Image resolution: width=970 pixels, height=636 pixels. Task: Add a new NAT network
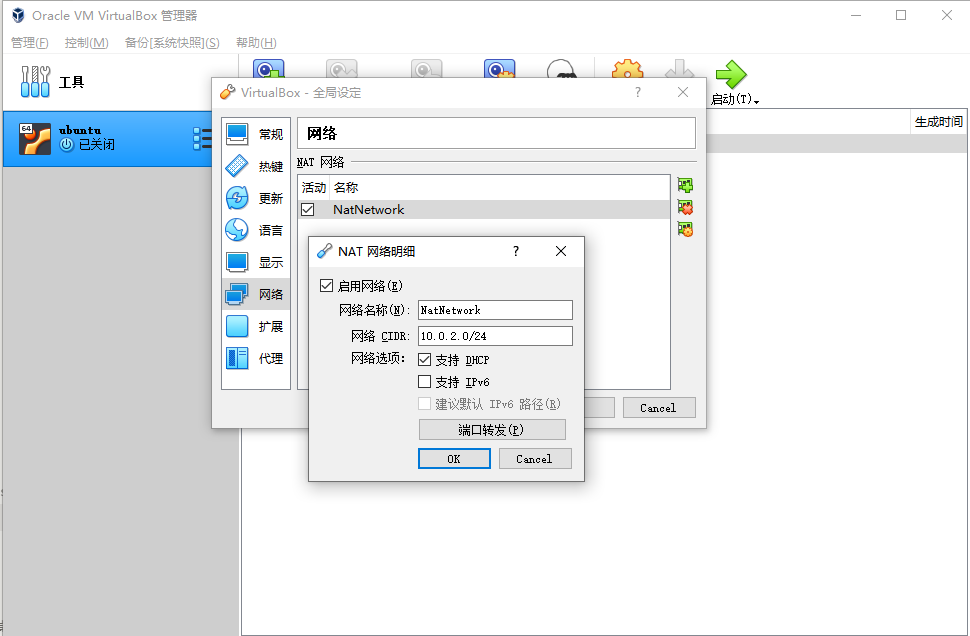tap(684, 185)
